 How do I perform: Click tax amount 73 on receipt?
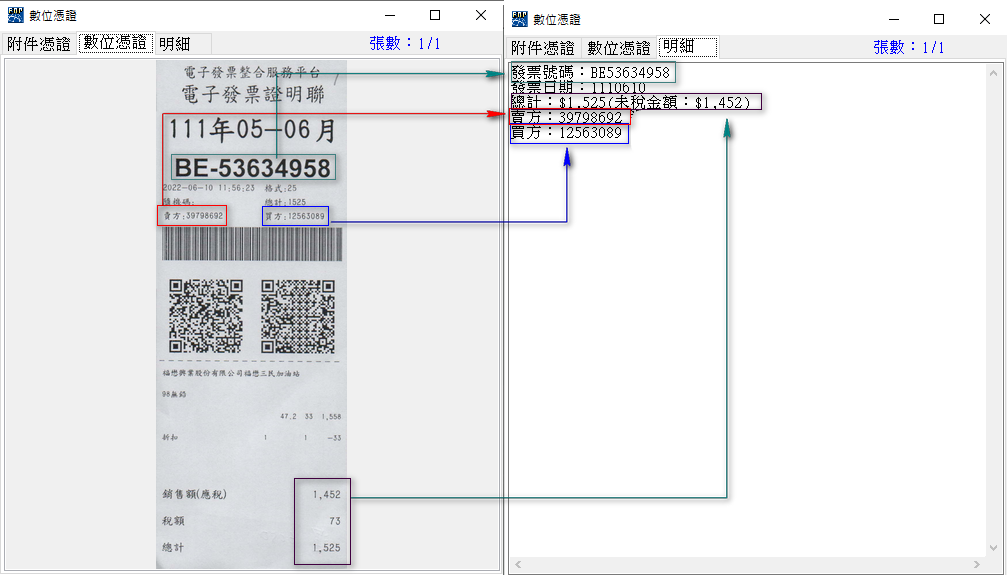[335, 521]
